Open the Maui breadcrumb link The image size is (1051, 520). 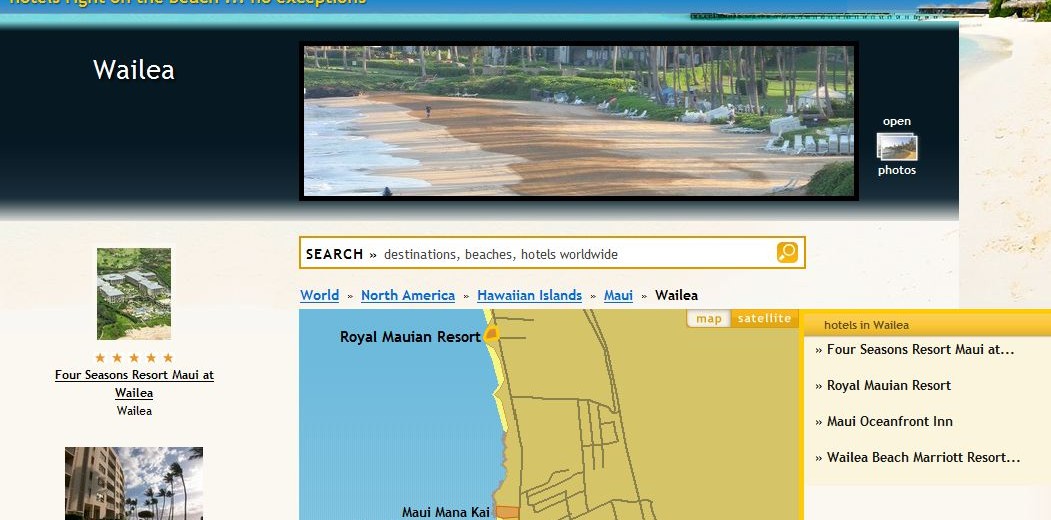[x=618, y=295]
